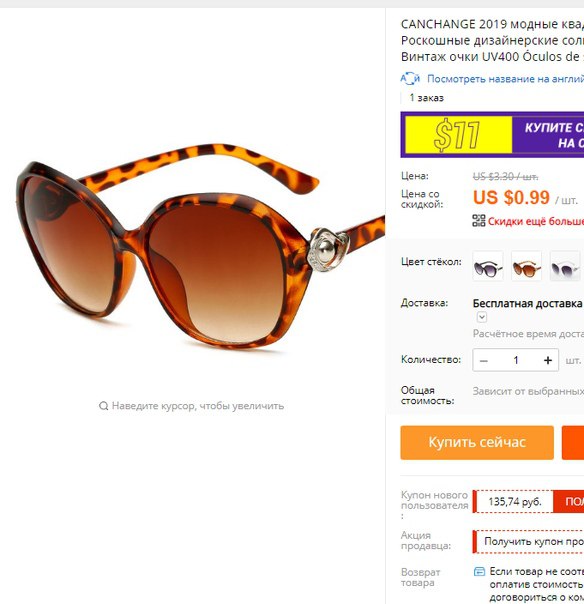Open Посмотреть название на английском link

pyautogui.click(x=505, y=79)
